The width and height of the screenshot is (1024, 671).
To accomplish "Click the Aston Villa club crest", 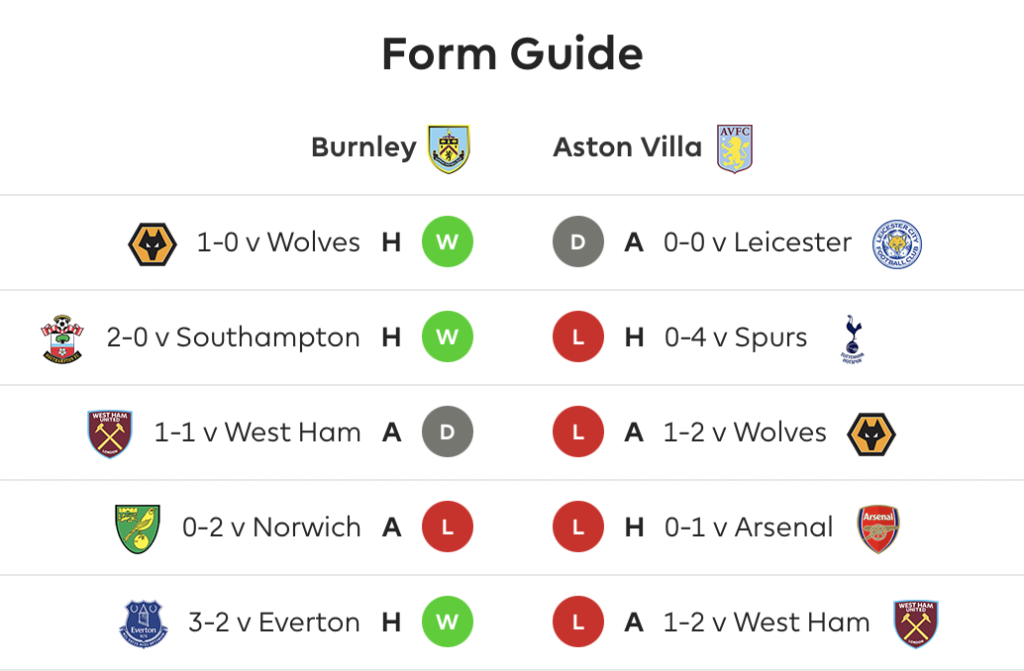I will [x=735, y=148].
